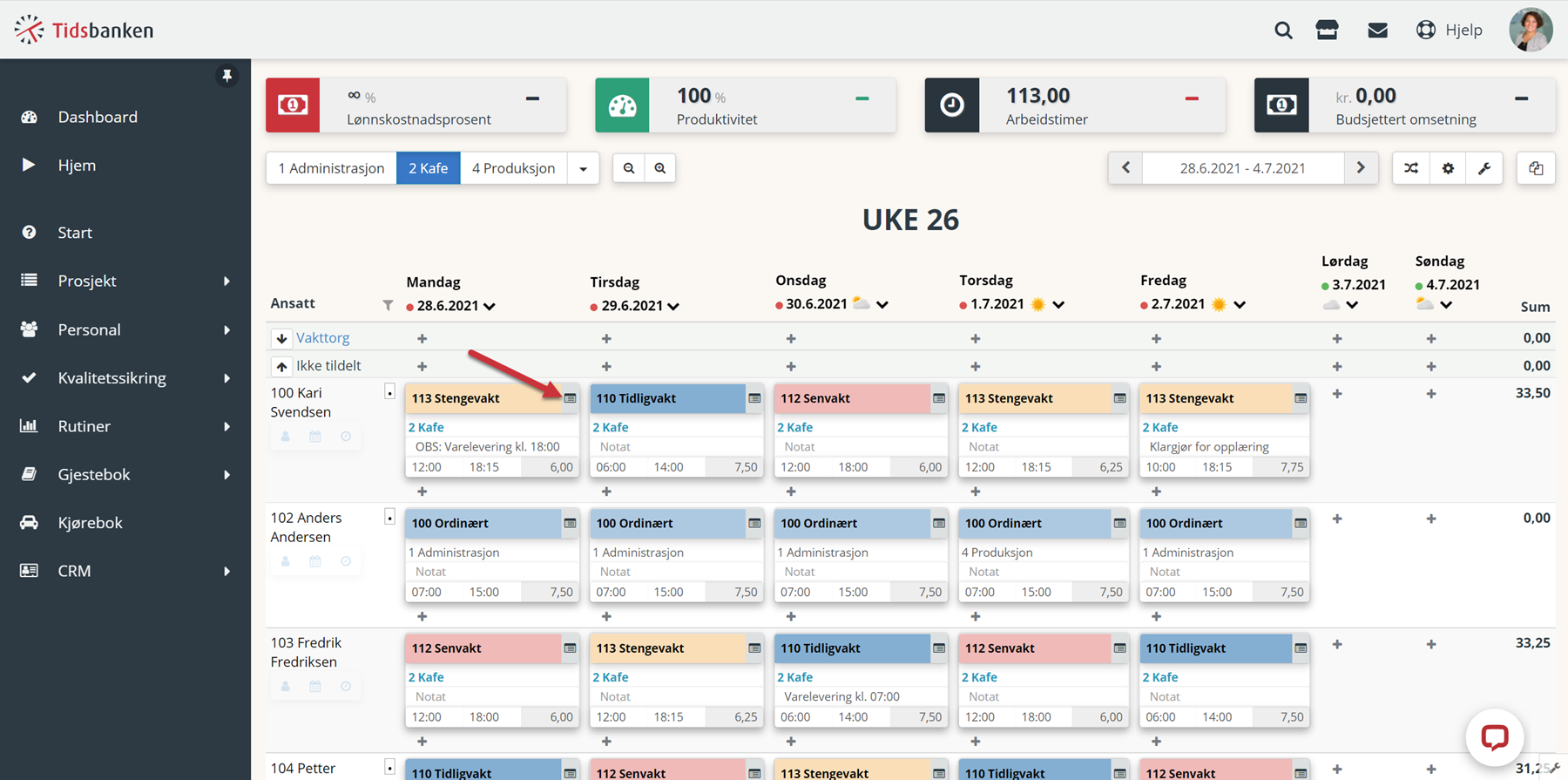The image size is (1568, 780).
Task: Click the Produktivitet gauge icon
Action: coord(622,105)
